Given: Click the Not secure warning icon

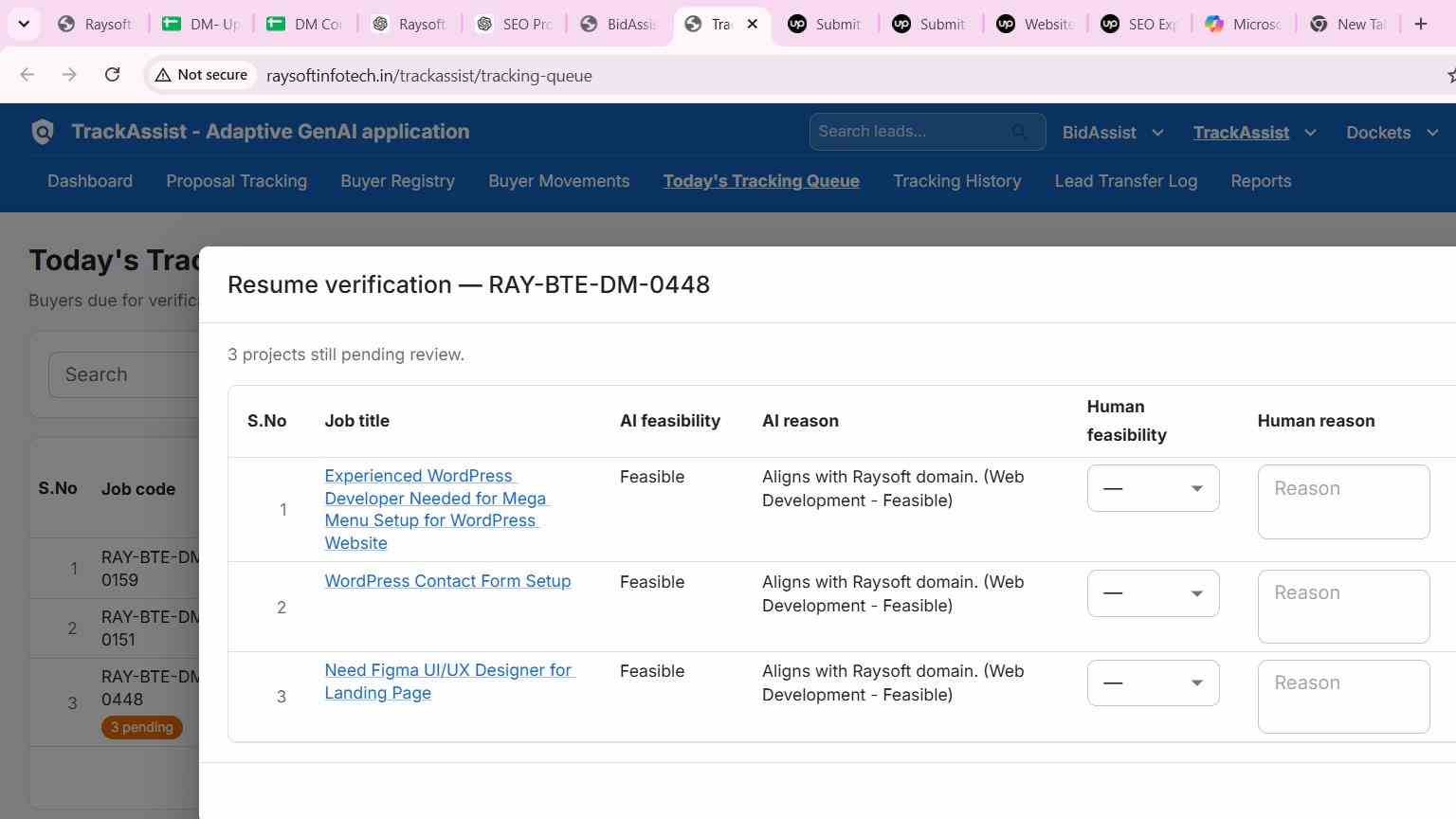Looking at the screenshot, I should tap(163, 75).
